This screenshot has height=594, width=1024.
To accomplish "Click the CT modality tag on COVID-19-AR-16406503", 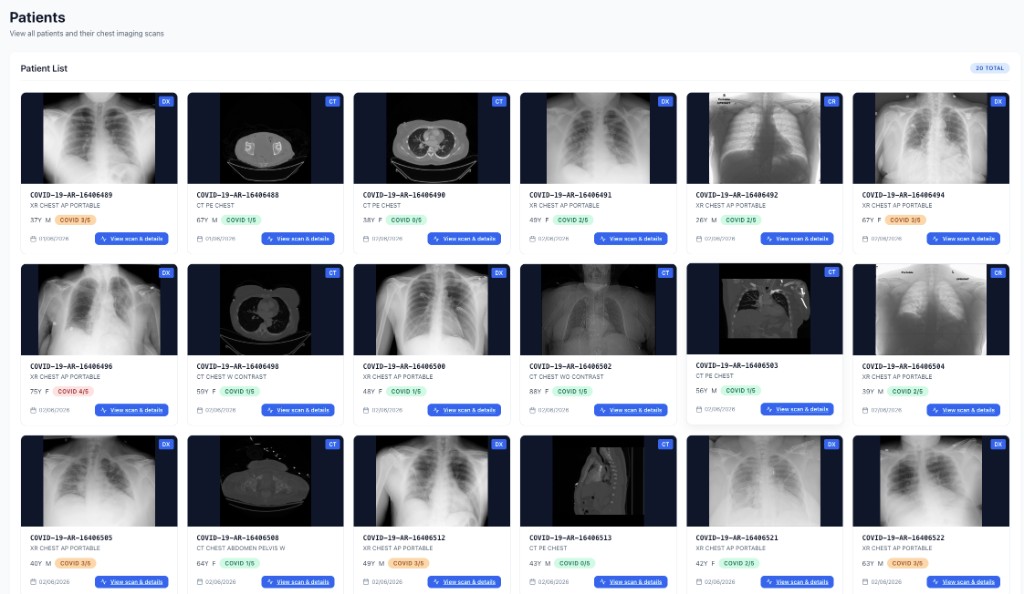I will [x=831, y=272].
